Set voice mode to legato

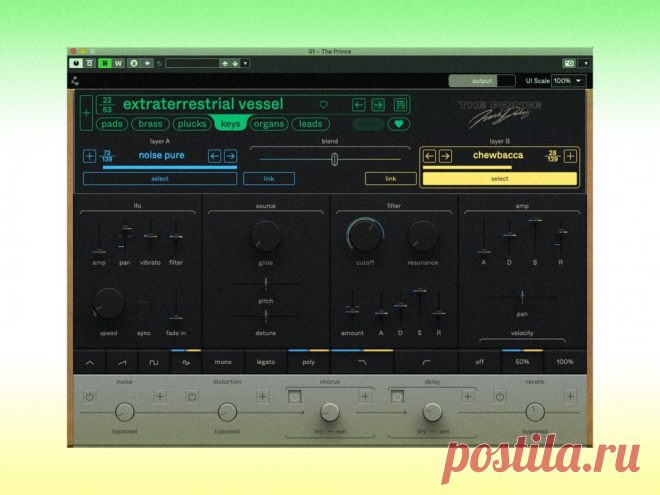(x=265, y=361)
